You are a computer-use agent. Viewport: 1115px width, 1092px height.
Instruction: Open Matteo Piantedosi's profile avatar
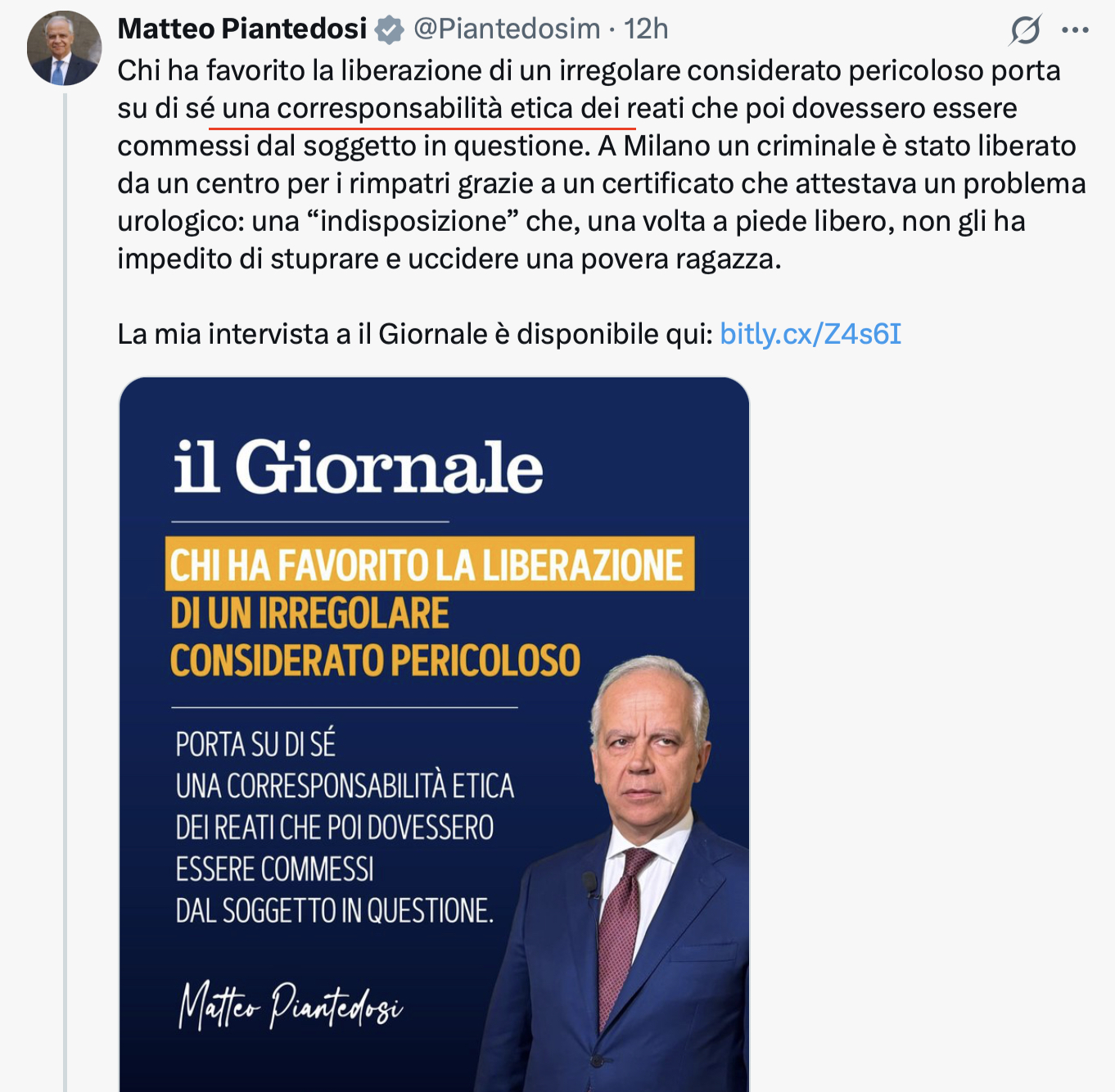tap(64, 48)
